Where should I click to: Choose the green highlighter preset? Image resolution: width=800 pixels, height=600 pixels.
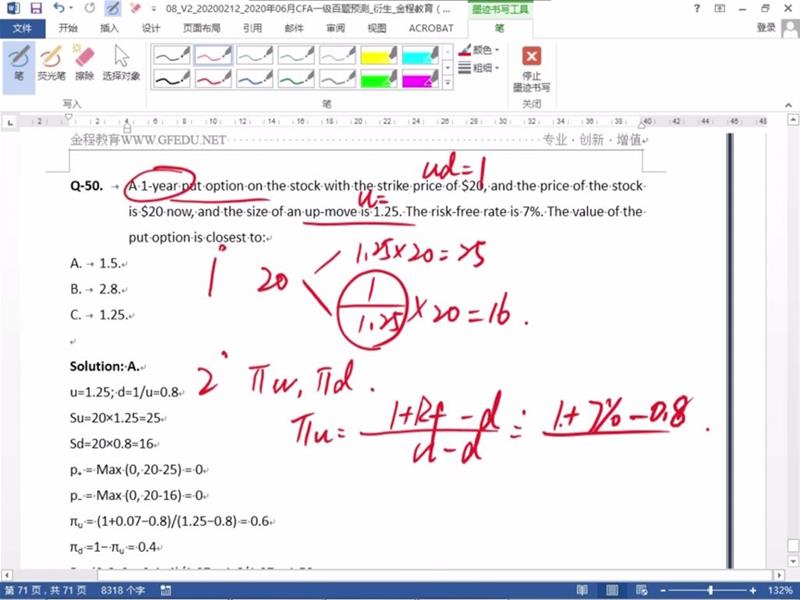coord(379,79)
